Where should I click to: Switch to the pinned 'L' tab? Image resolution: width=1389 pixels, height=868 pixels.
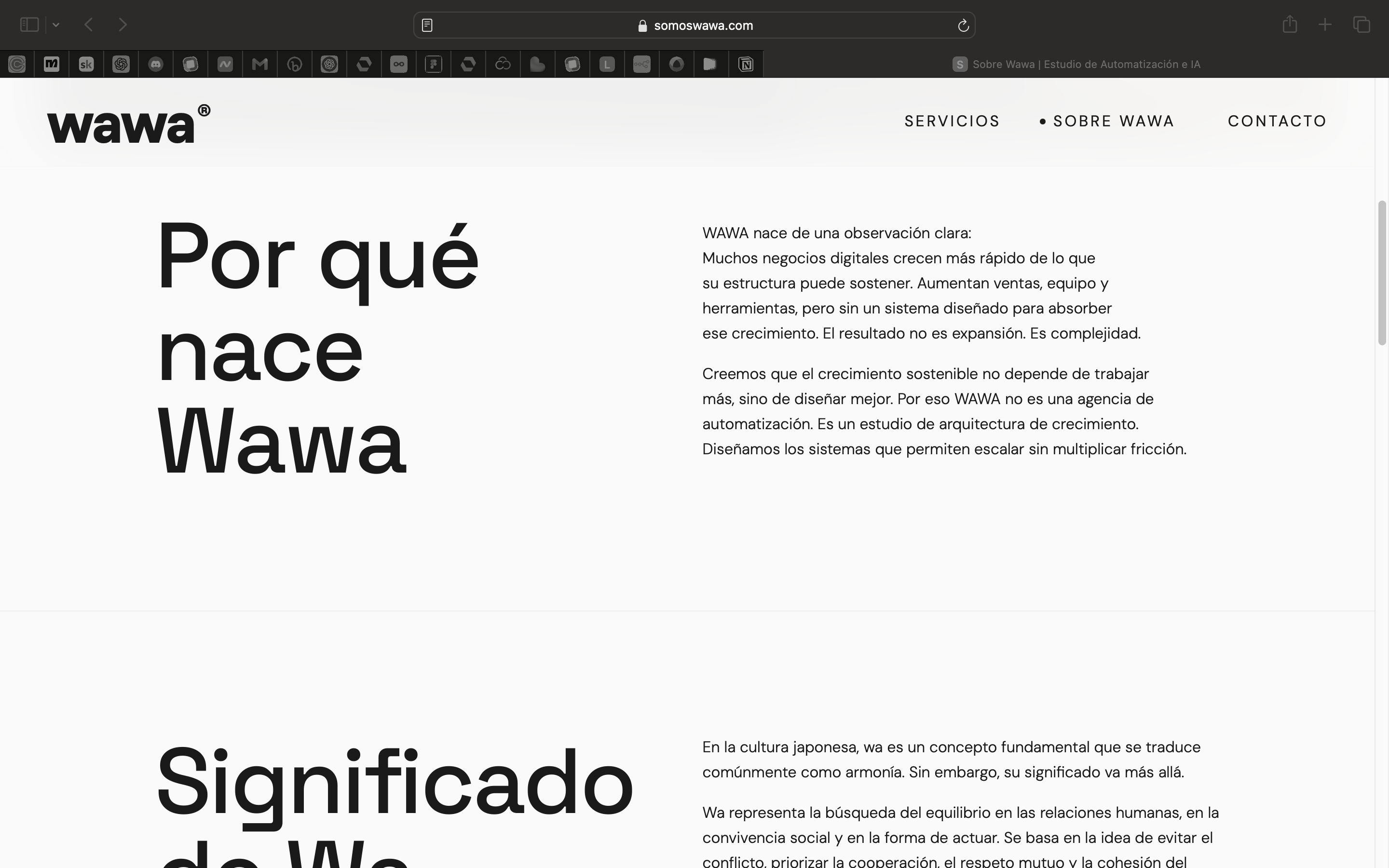(607, 64)
